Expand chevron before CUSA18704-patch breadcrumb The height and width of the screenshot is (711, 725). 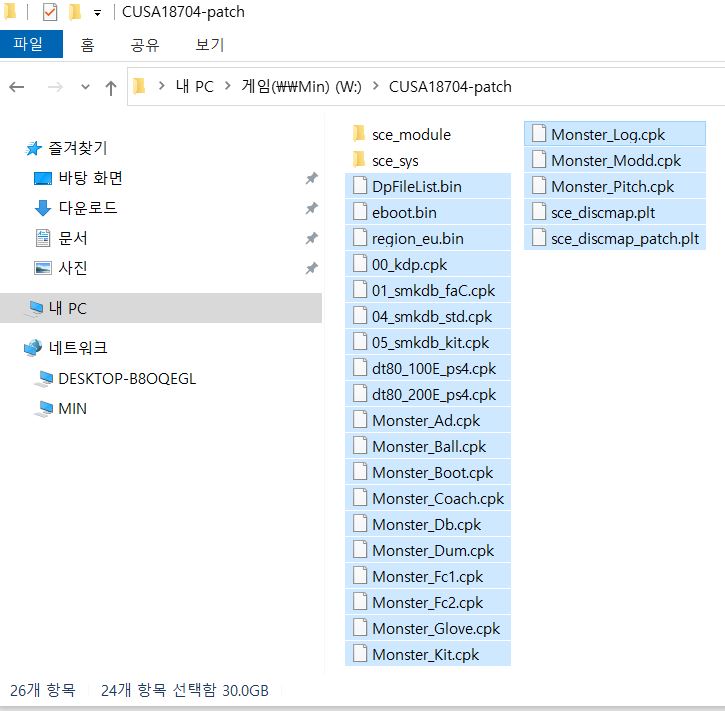[x=375, y=86]
